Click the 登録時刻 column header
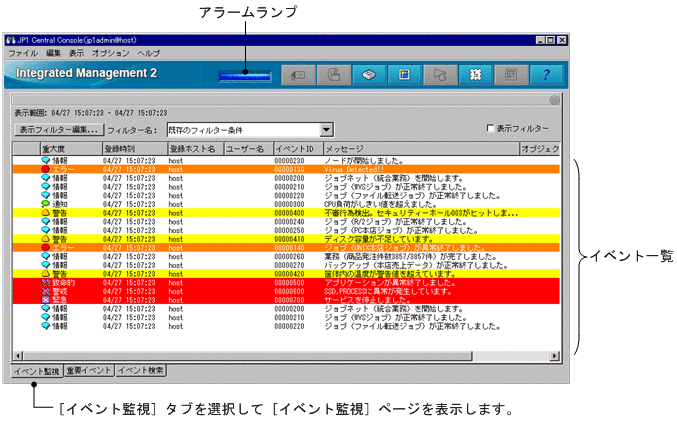 [x=135, y=149]
